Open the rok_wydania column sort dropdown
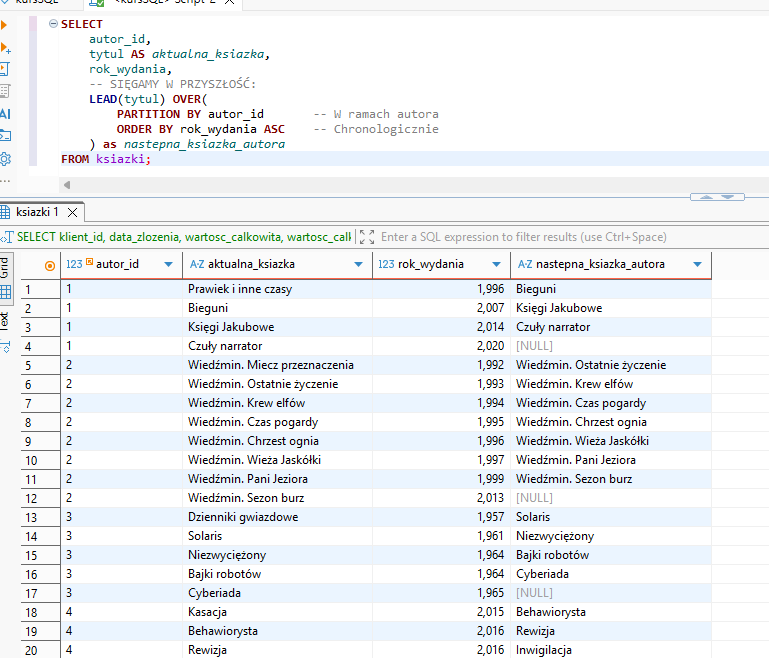 click(x=497, y=265)
